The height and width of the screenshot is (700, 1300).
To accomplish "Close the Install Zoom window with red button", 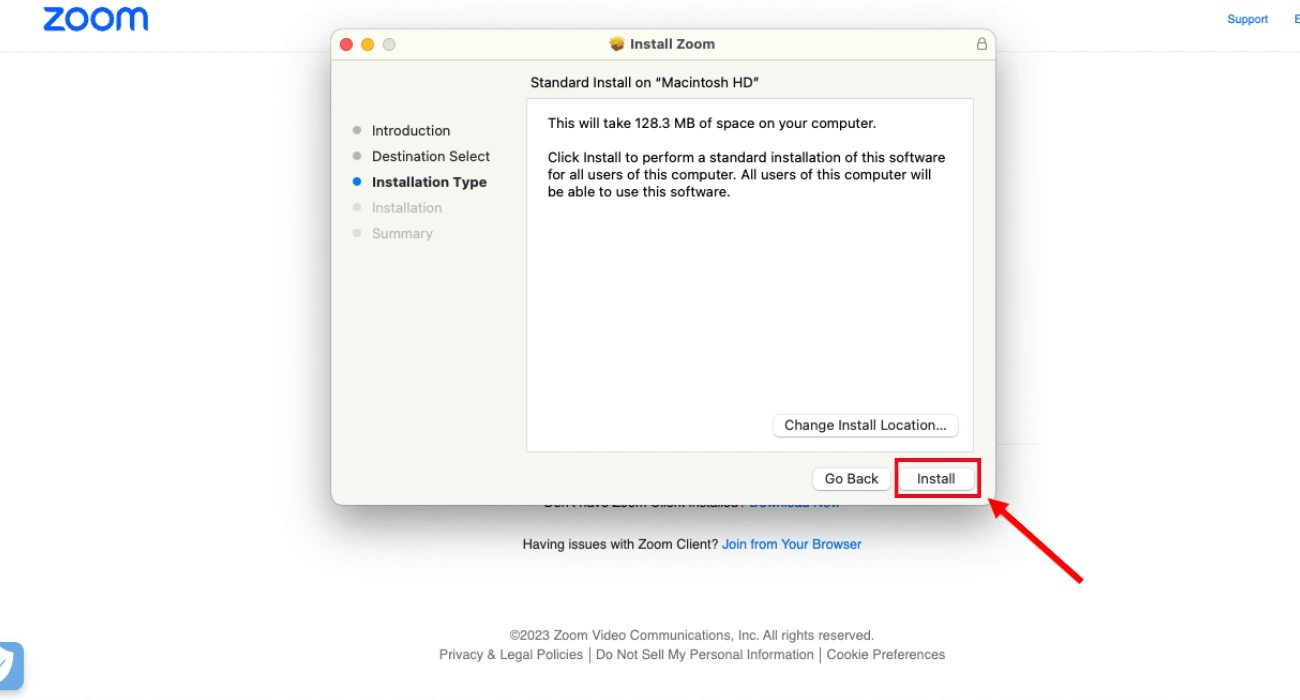I will click(347, 44).
